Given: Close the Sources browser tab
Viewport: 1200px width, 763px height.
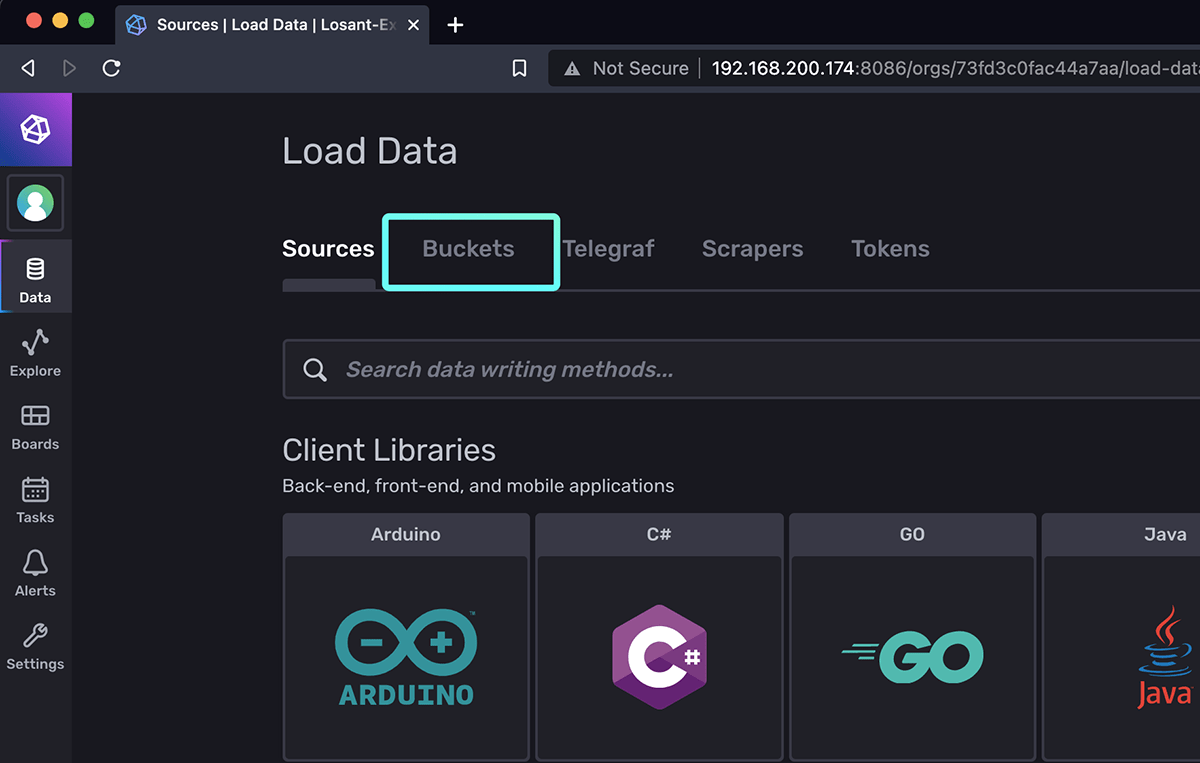Looking at the screenshot, I should [414, 25].
